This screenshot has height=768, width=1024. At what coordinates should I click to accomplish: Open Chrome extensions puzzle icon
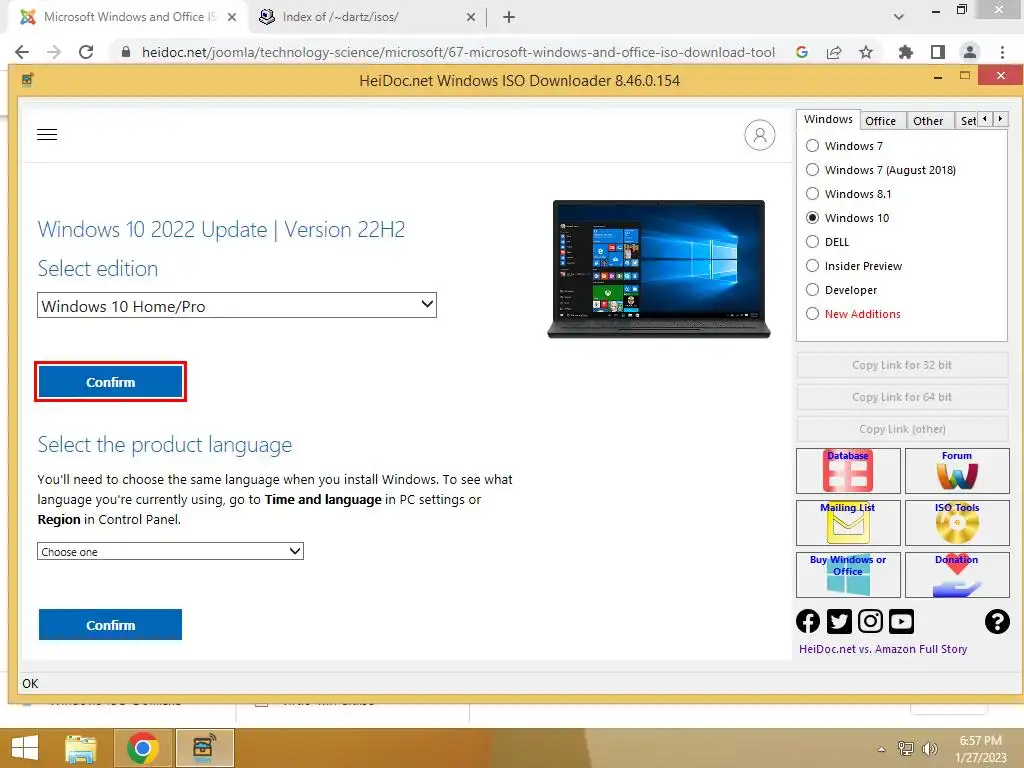pos(905,52)
